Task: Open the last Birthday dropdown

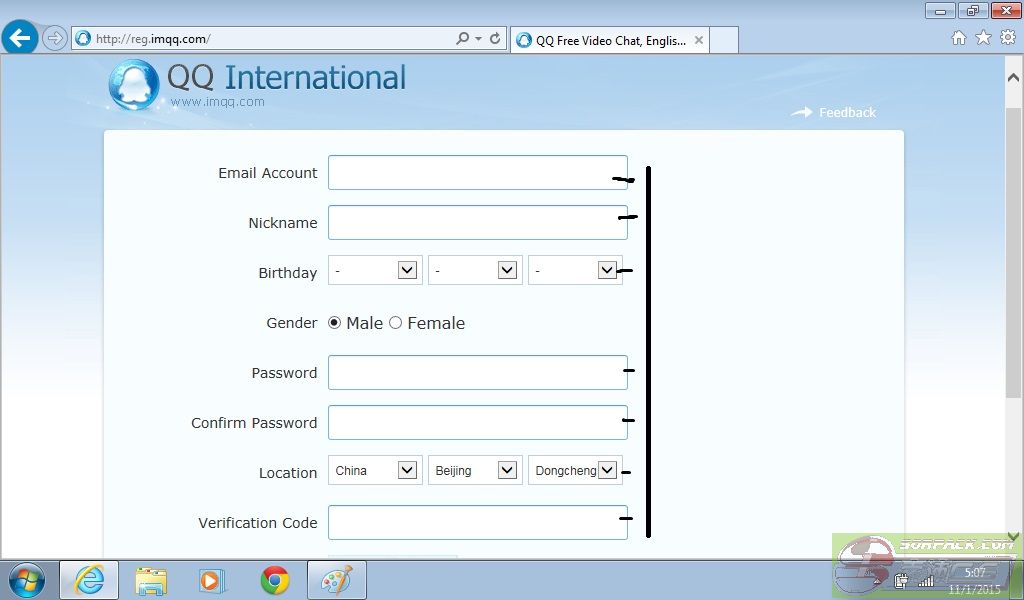Action: pos(575,270)
